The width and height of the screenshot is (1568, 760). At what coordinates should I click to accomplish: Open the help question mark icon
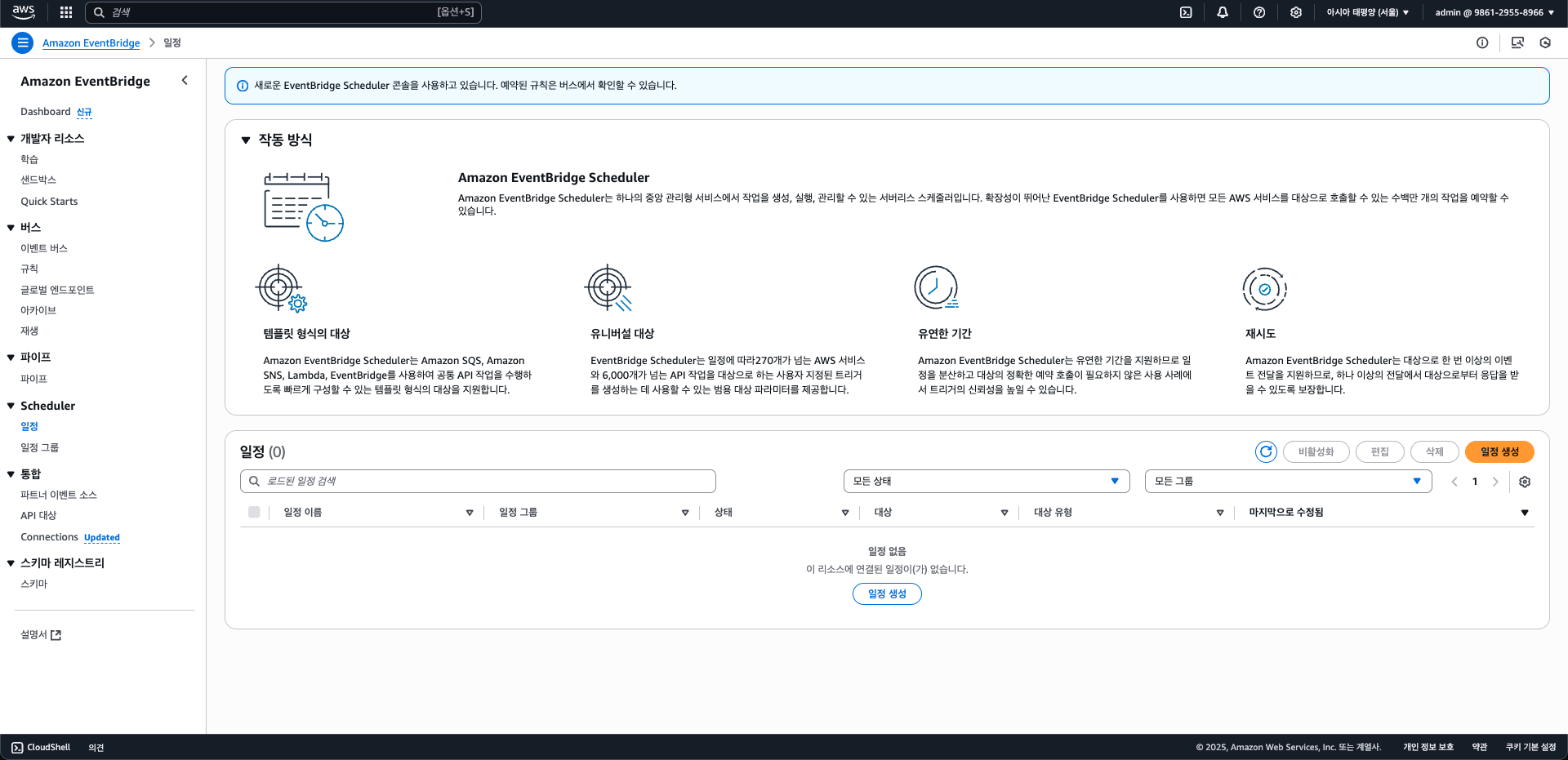pos(1259,12)
